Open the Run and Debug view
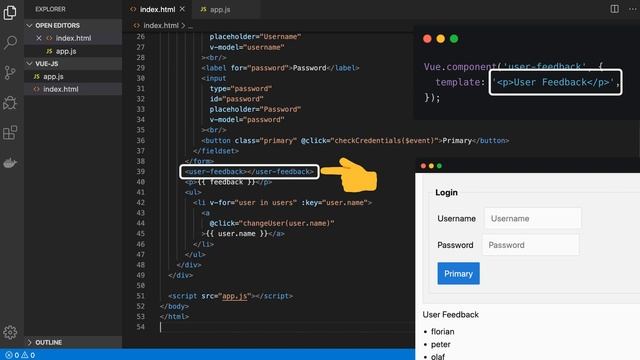This screenshot has width=640, height=360. 10,103
